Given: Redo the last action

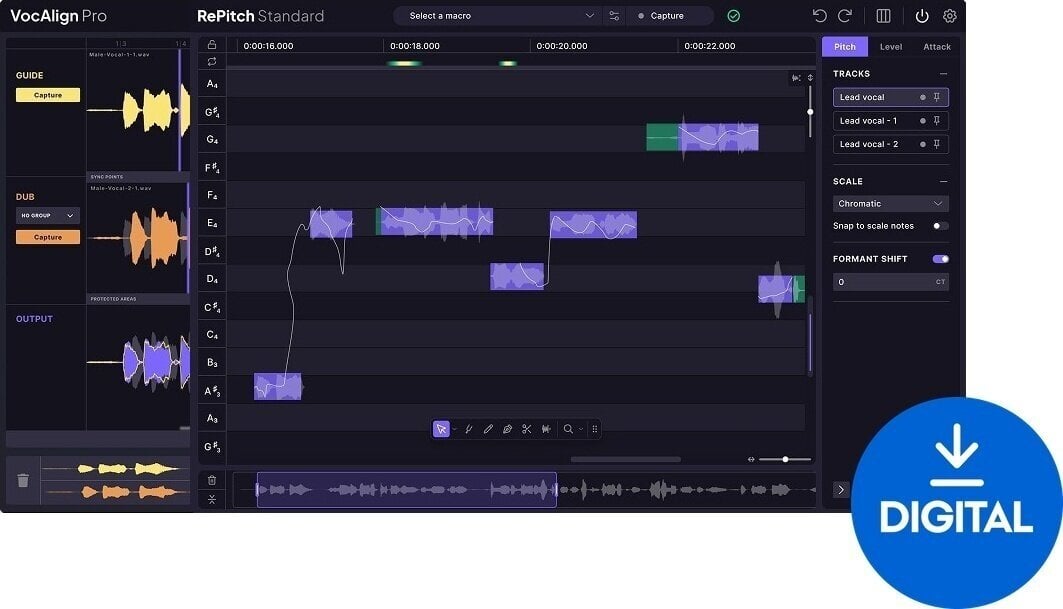Looking at the screenshot, I should (x=845, y=16).
